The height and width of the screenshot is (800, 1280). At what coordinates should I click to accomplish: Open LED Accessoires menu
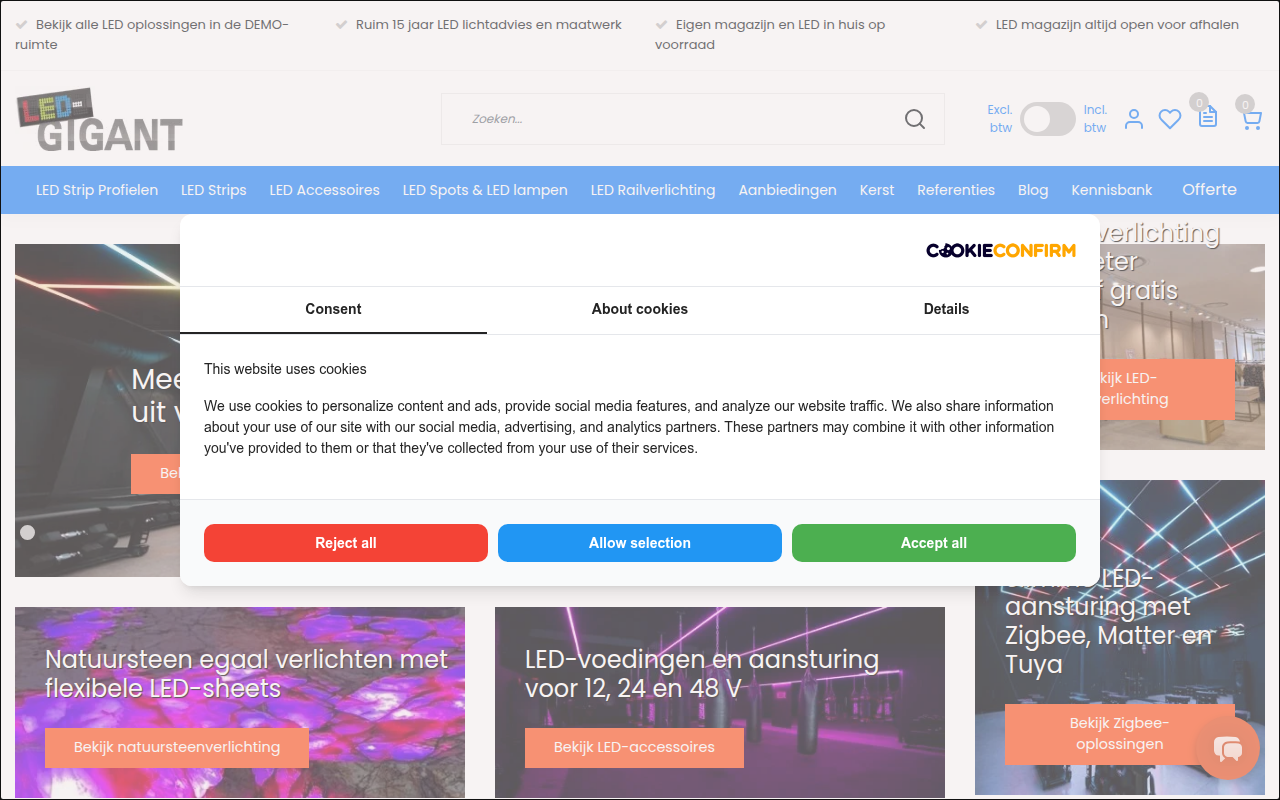pos(325,190)
